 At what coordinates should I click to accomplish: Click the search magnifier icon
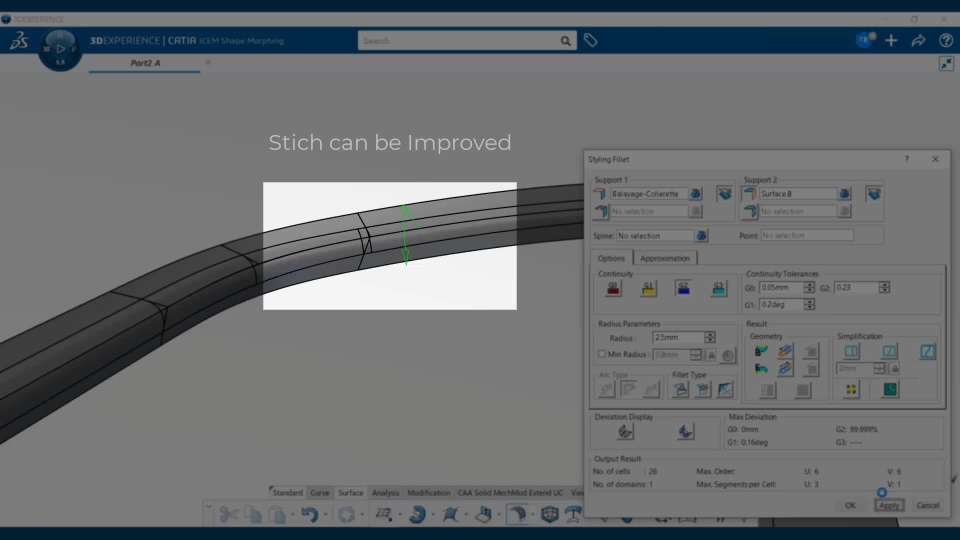[566, 41]
